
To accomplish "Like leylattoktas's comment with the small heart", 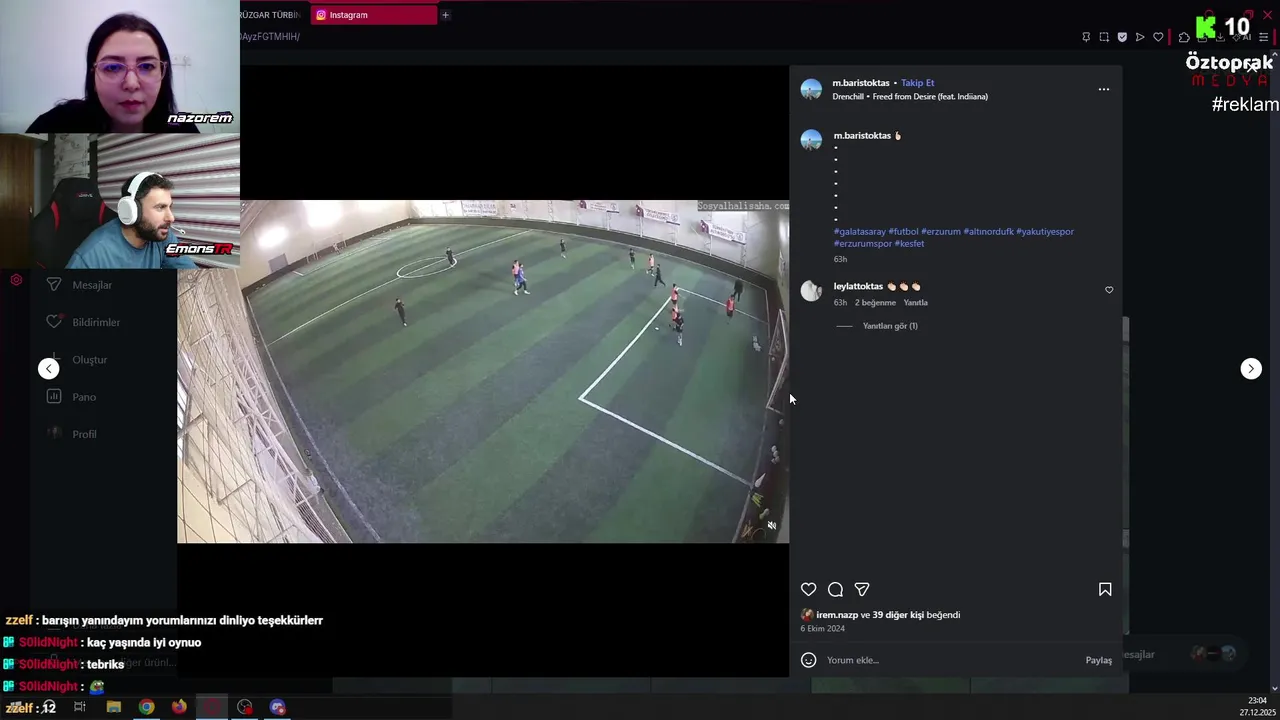I will coord(1109,290).
